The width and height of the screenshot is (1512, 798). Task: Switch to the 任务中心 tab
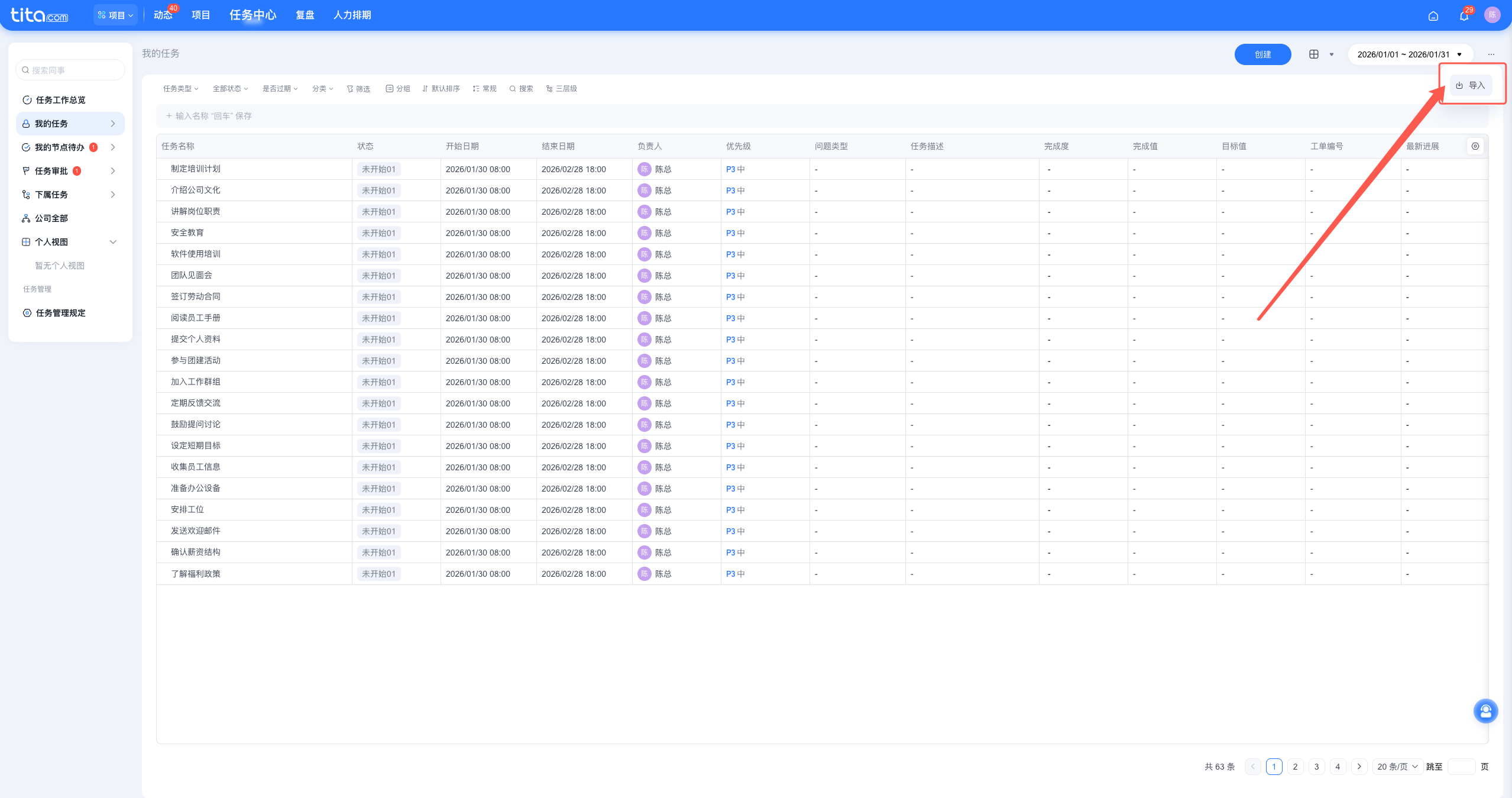pyautogui.click(x=253, y=15)
